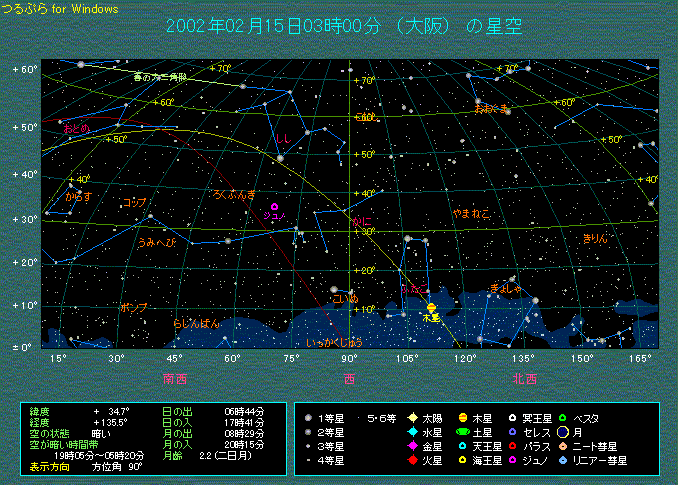Click the こいぬ (Canis Minor) constellation label

pyautogui.click(x=345, y=298)
